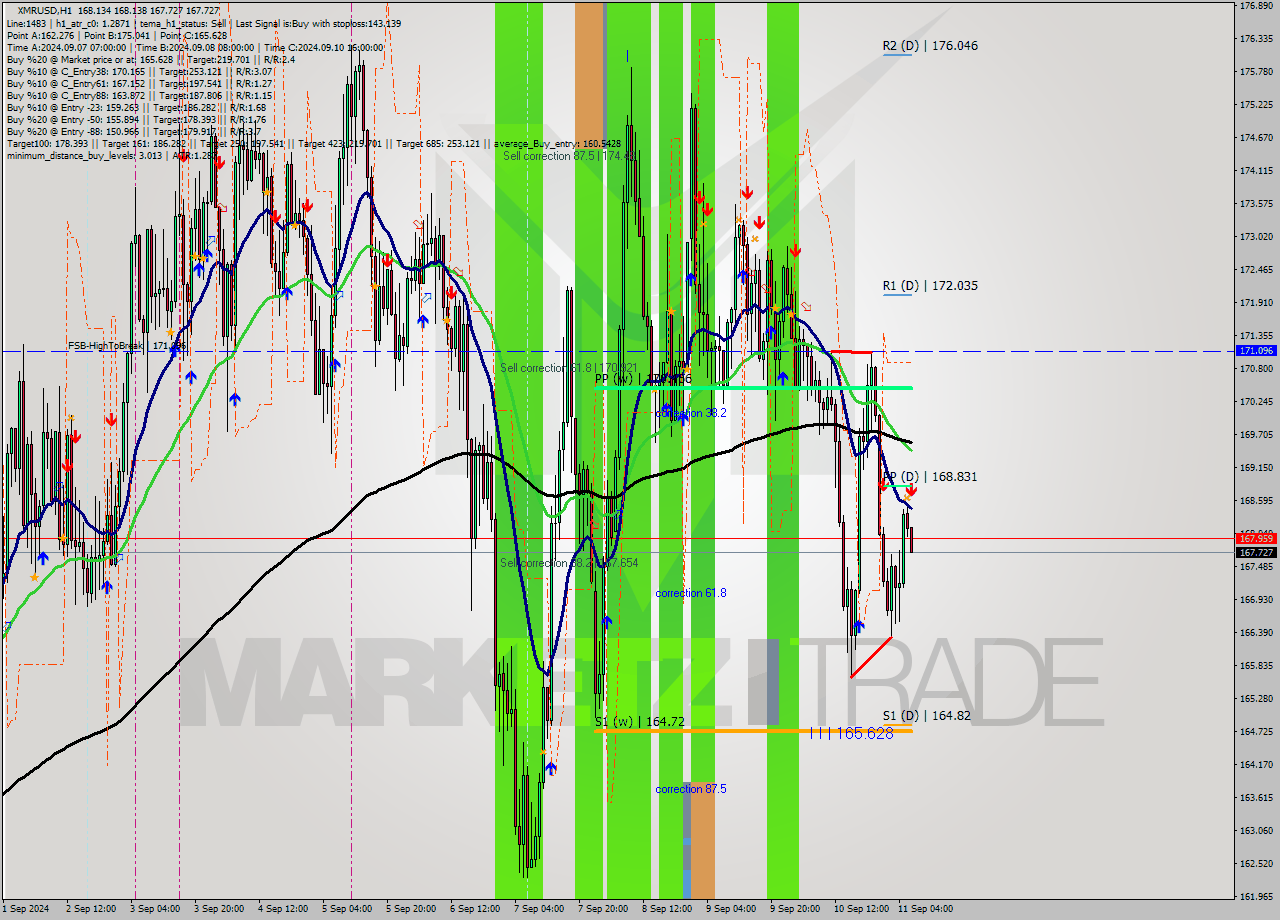
Task: Click the PP (D) | 168.831 pivot label
Action: pyautogui.click(x=930, y=477)
